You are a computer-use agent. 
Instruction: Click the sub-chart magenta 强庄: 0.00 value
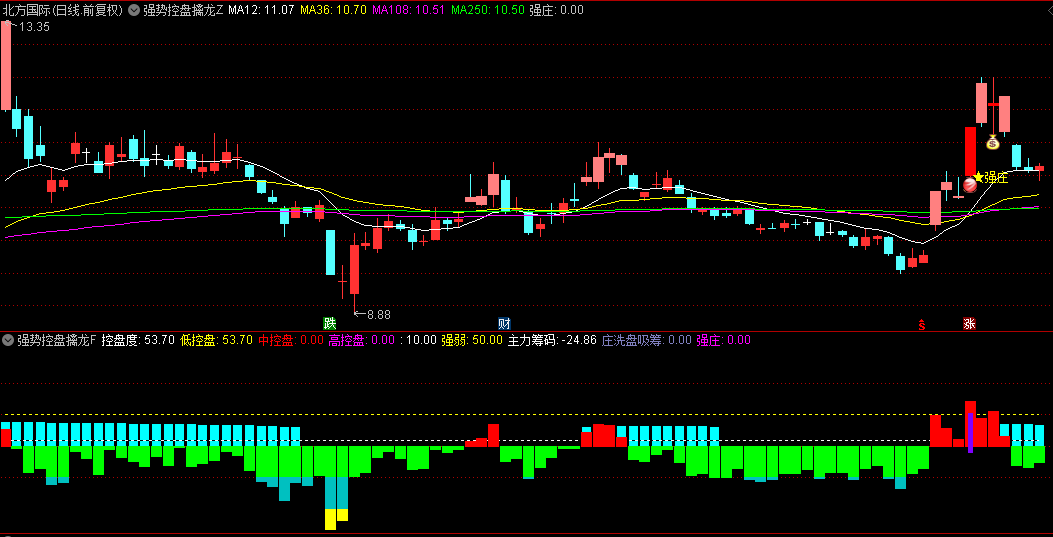click(x=723, y=340)
